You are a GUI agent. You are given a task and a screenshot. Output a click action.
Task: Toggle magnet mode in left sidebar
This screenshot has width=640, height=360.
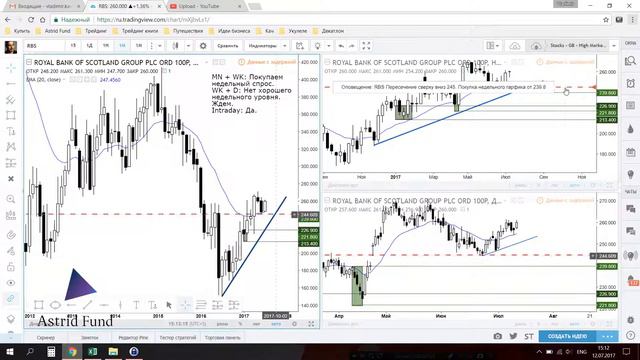(x=11, y=235)
